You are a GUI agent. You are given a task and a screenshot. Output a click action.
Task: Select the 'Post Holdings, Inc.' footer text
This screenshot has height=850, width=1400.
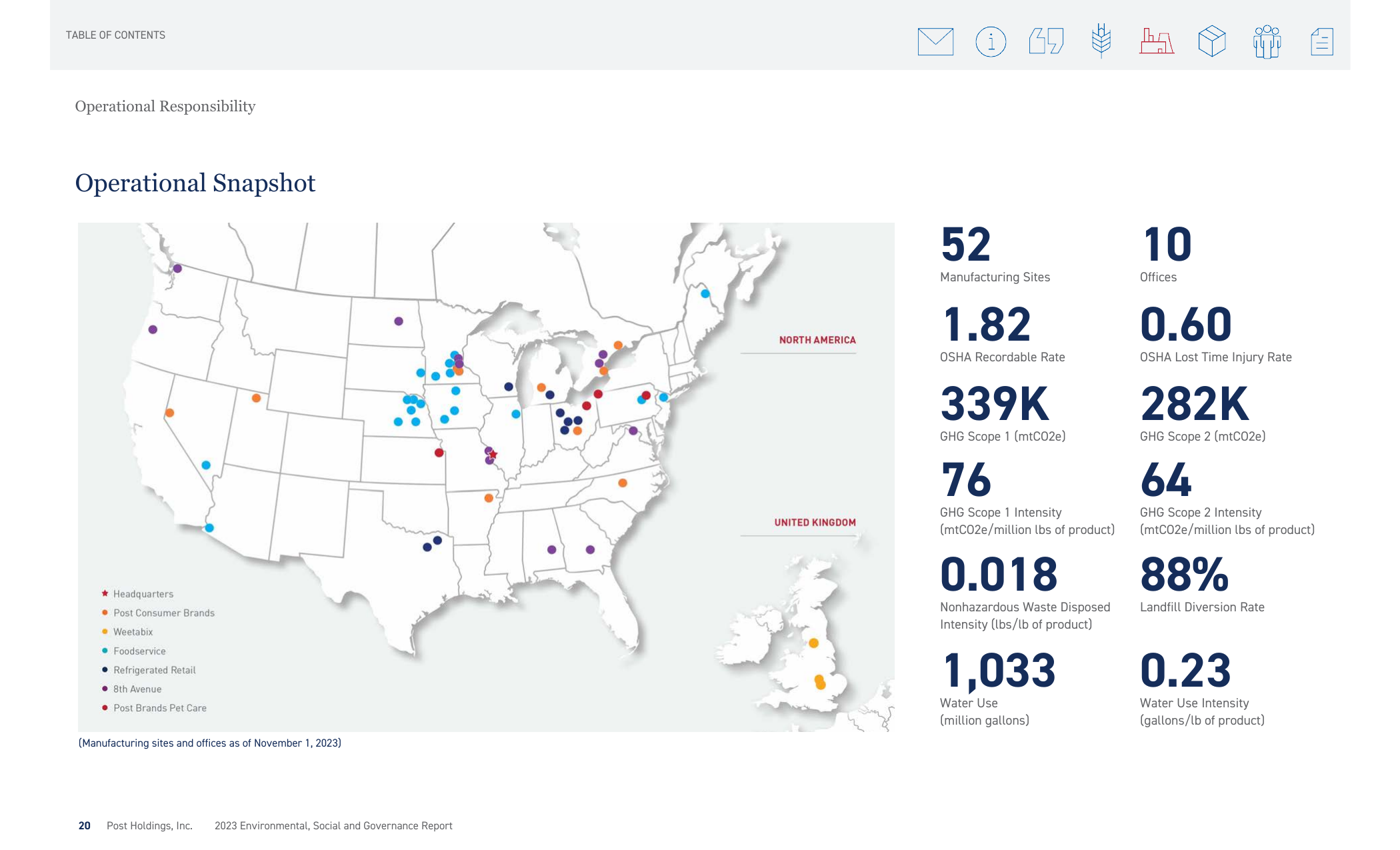point(149,825)
